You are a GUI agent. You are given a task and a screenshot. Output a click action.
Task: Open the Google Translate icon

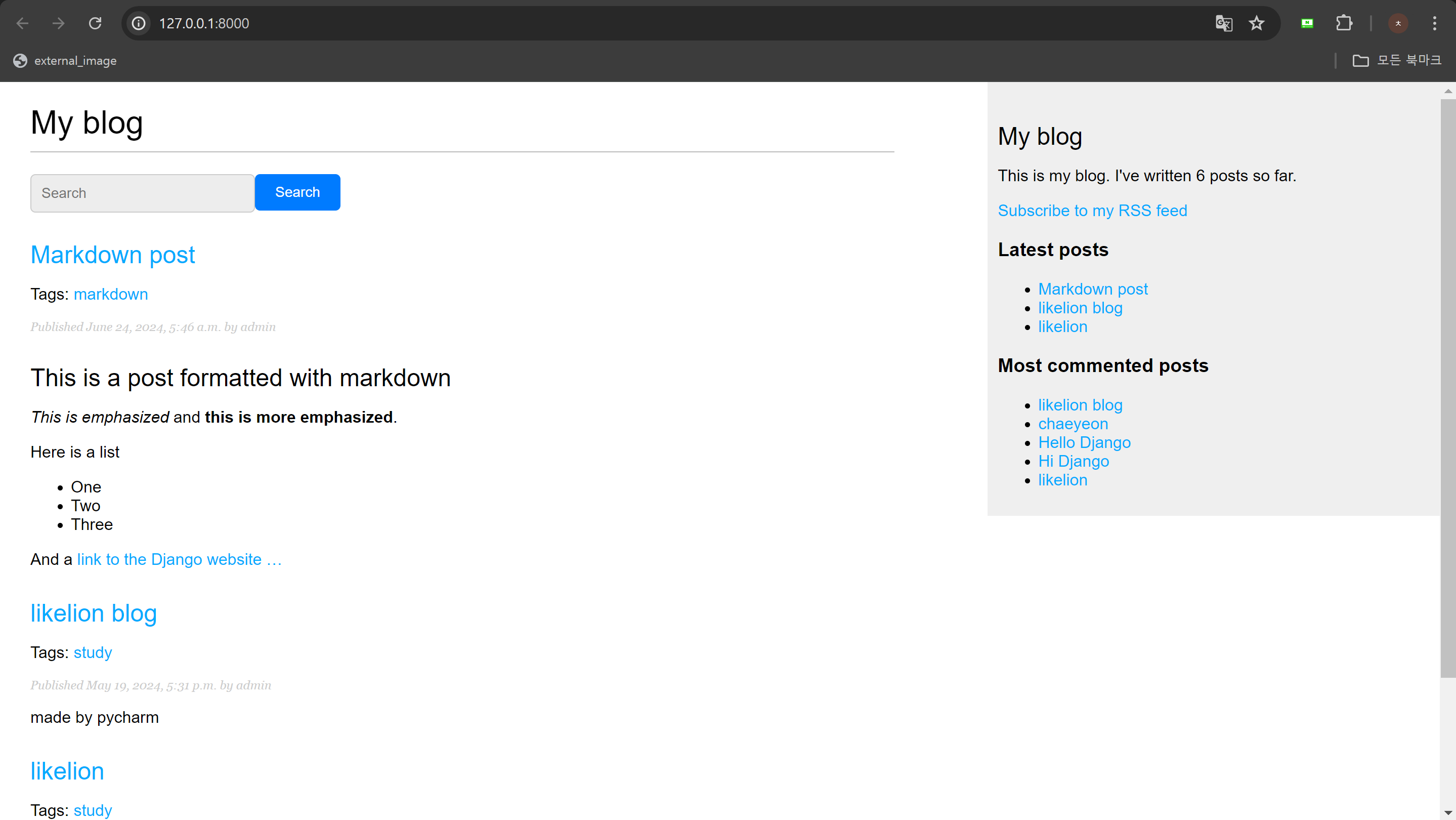point(1224,23)
